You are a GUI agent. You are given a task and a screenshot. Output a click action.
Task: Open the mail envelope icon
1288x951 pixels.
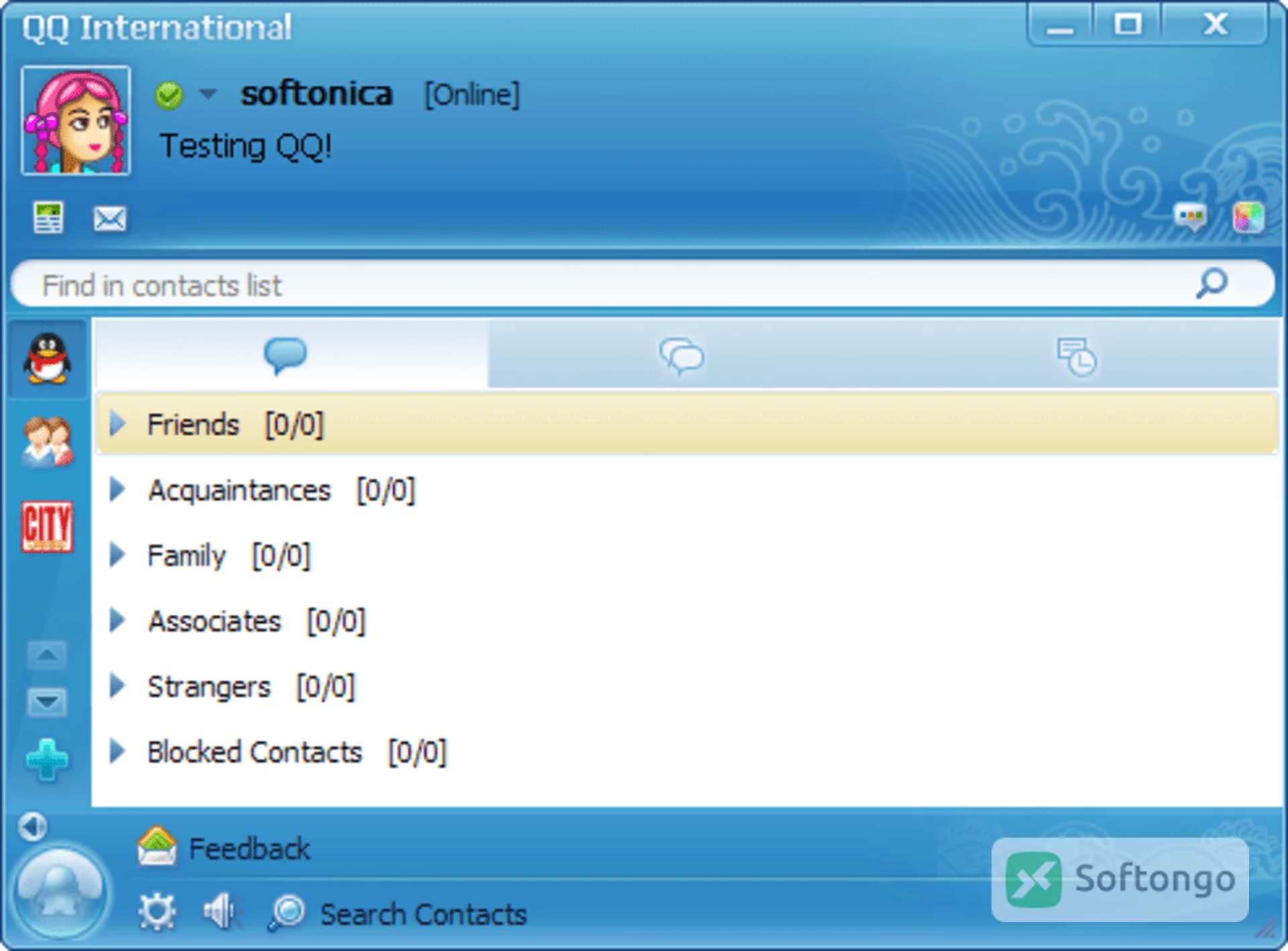[x=109, y=219]
